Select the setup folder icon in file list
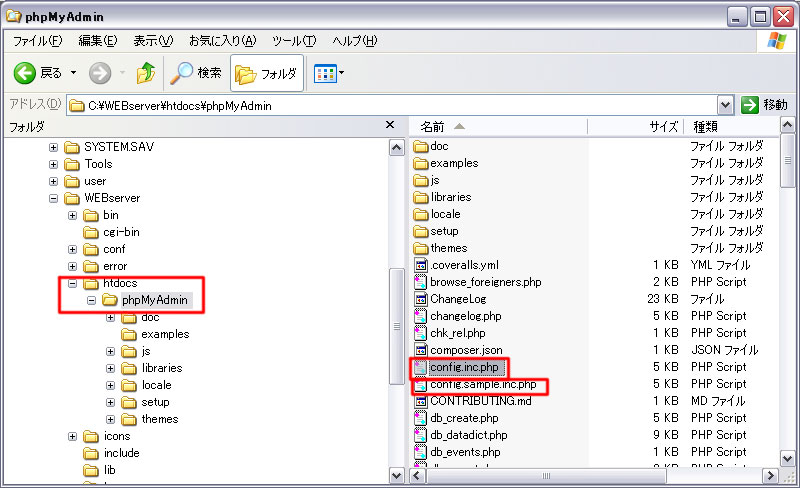Screen dimensions: 800x488 421,231
